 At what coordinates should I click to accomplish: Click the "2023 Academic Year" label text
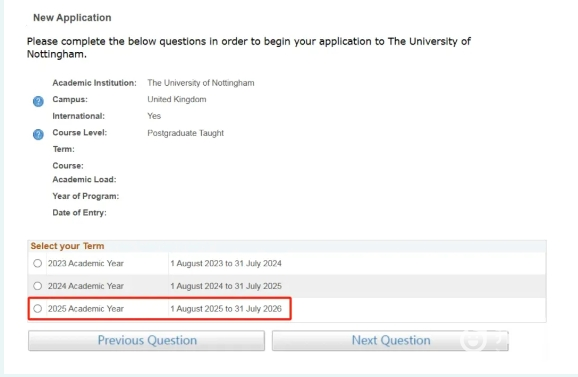pos(86,263)
